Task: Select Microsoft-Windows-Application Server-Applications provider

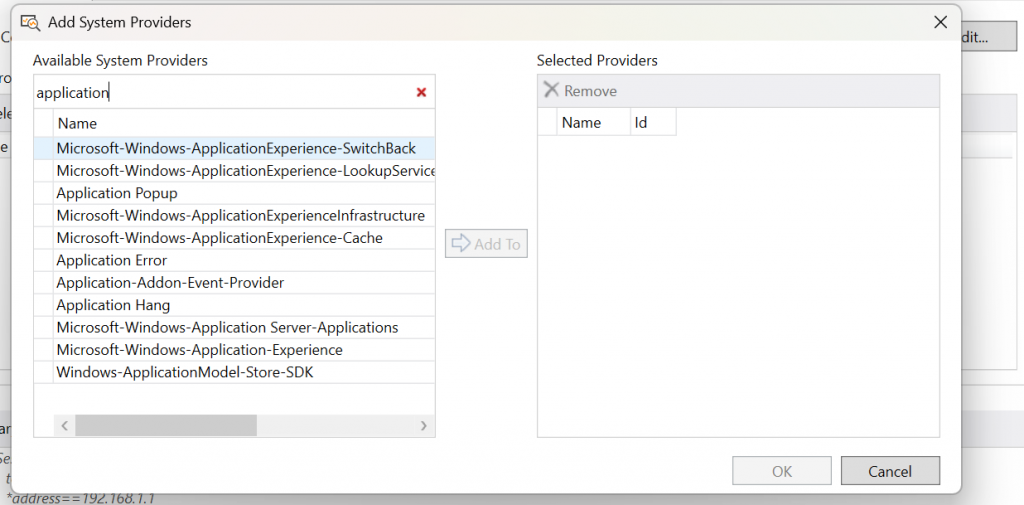Action: coord(235,327)
